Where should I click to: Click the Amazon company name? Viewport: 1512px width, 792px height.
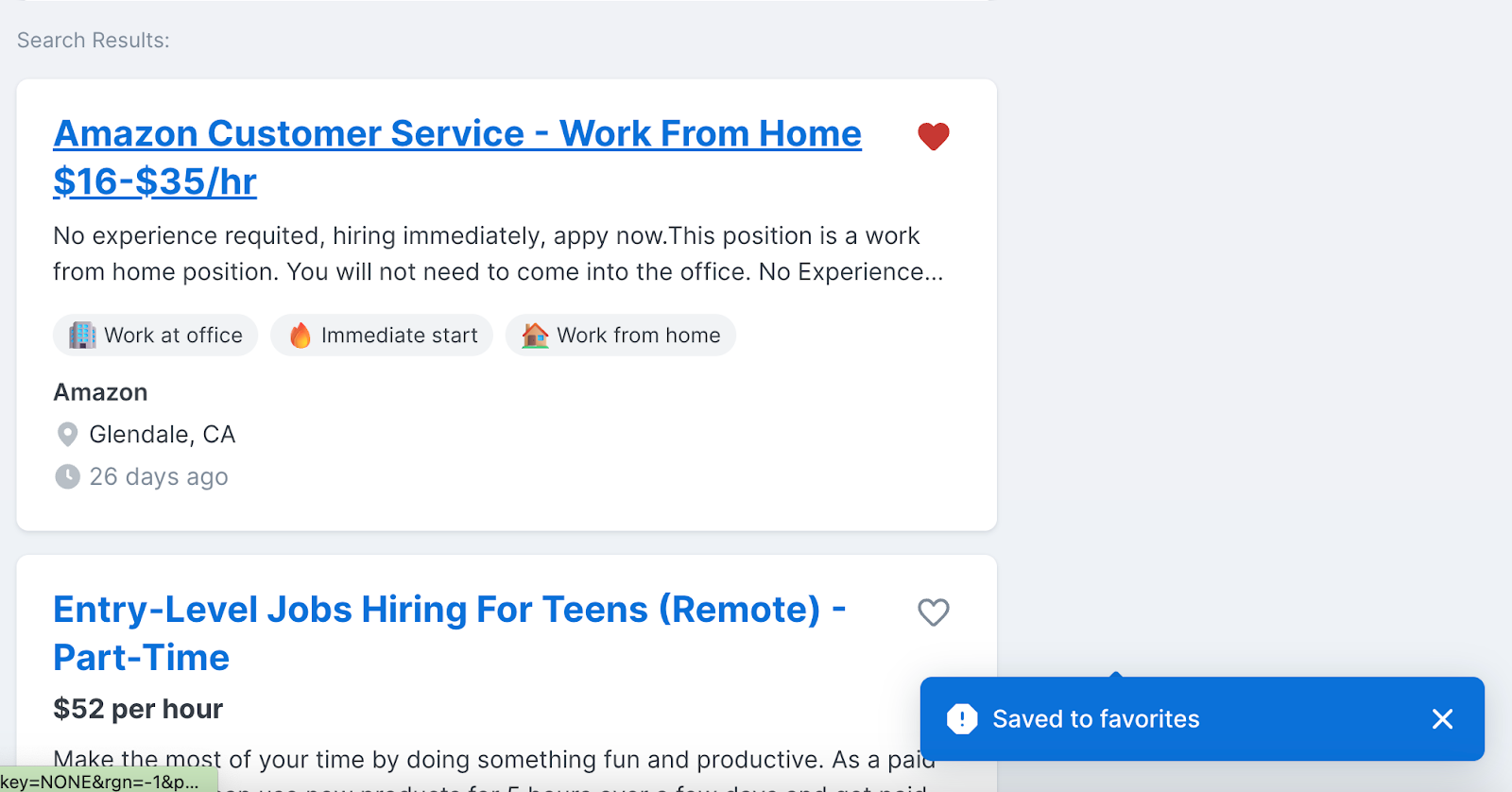point(100,392)
